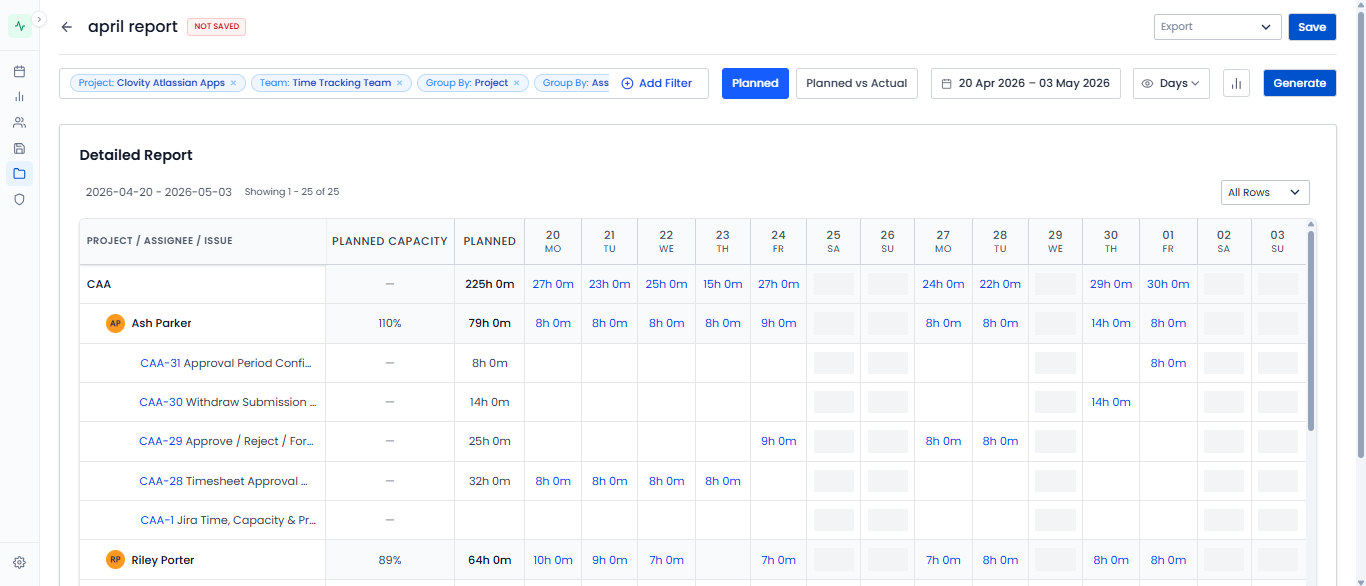The image size is (1366, 586).
Task: Expand the sidebar with the chevron toggle
Action: click(39, 19)
